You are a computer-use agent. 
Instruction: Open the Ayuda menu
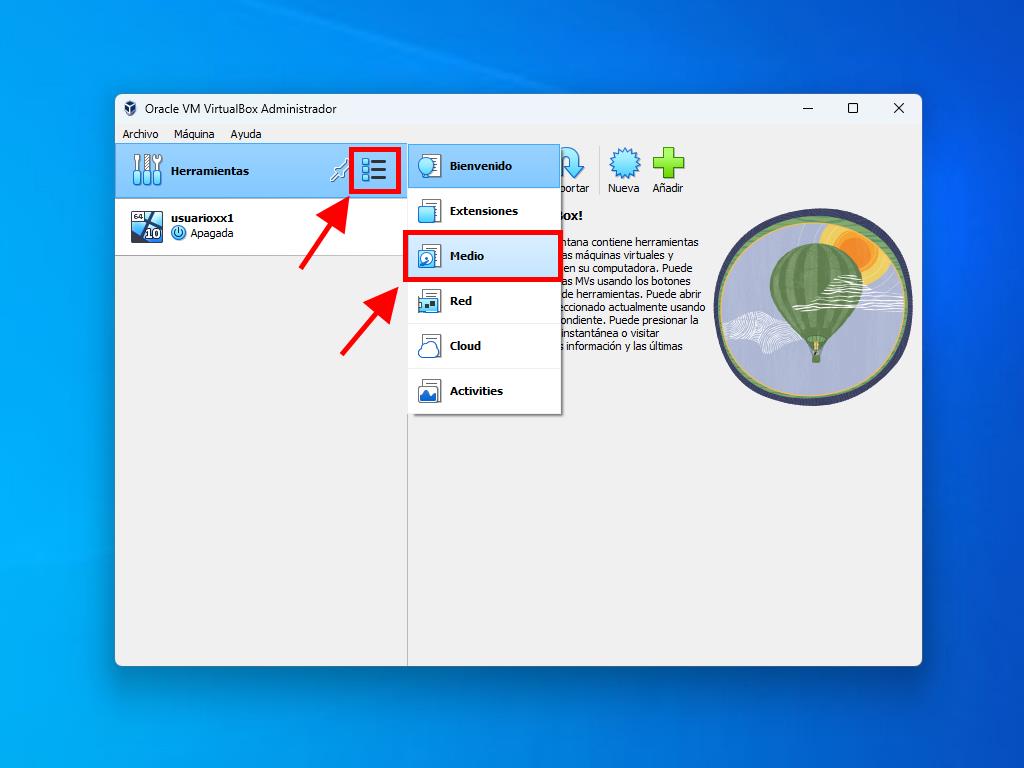tap(246, 134)
